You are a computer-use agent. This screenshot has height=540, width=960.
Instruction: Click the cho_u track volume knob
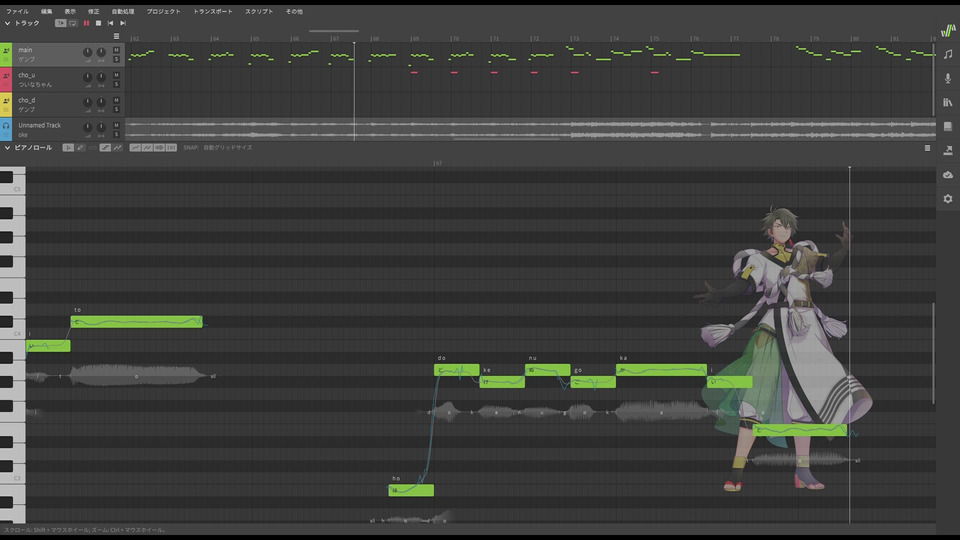click(88, 78)
